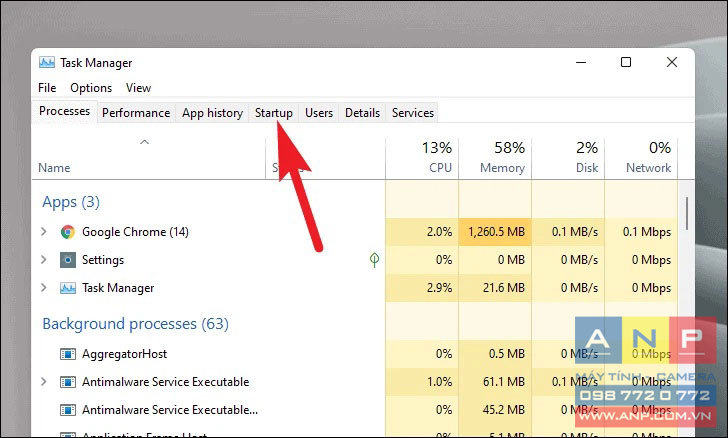Click the 2.0% CPU cell for Chrome

[422, 232]
